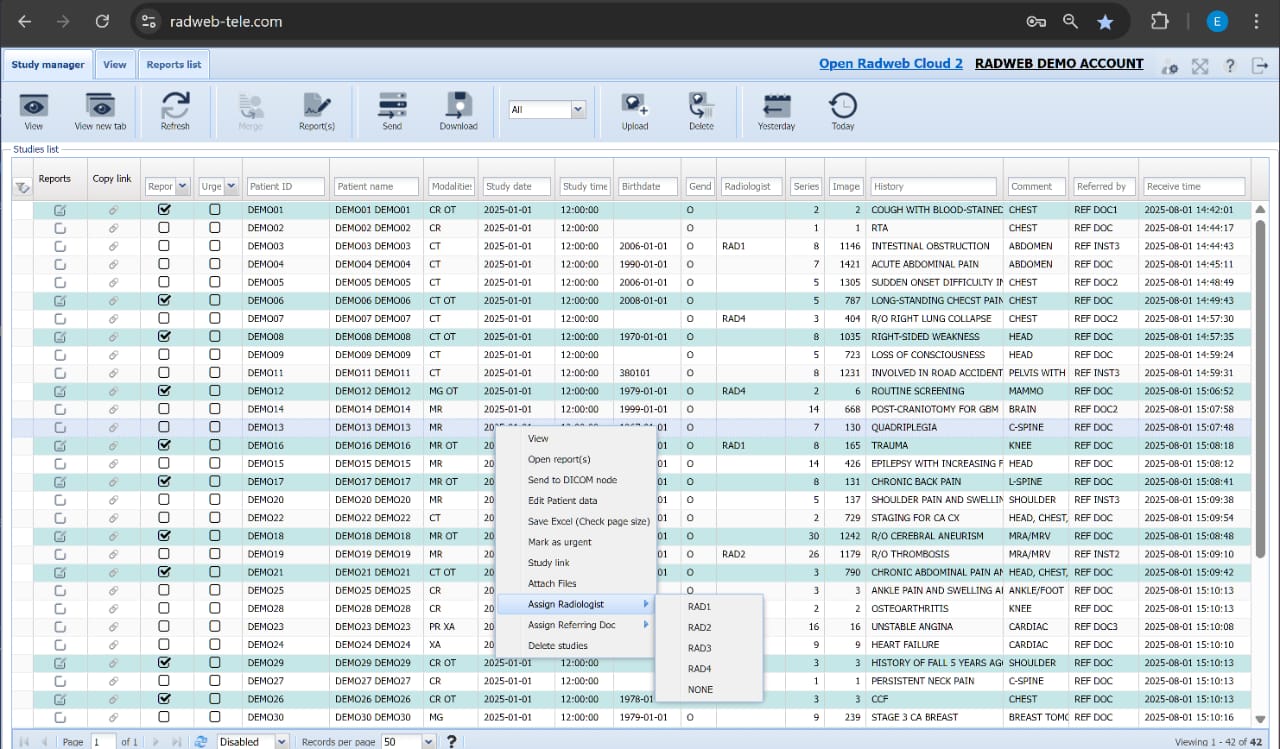Click the Upload toolbar icon
1280x749 pixels.
(635, 105)
